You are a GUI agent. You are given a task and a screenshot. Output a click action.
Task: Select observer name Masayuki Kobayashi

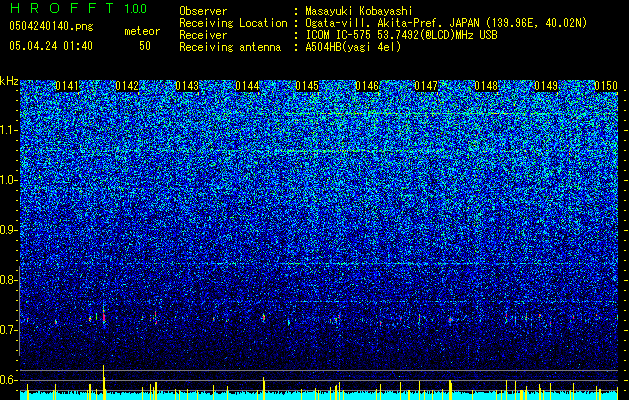pos(359,12)
